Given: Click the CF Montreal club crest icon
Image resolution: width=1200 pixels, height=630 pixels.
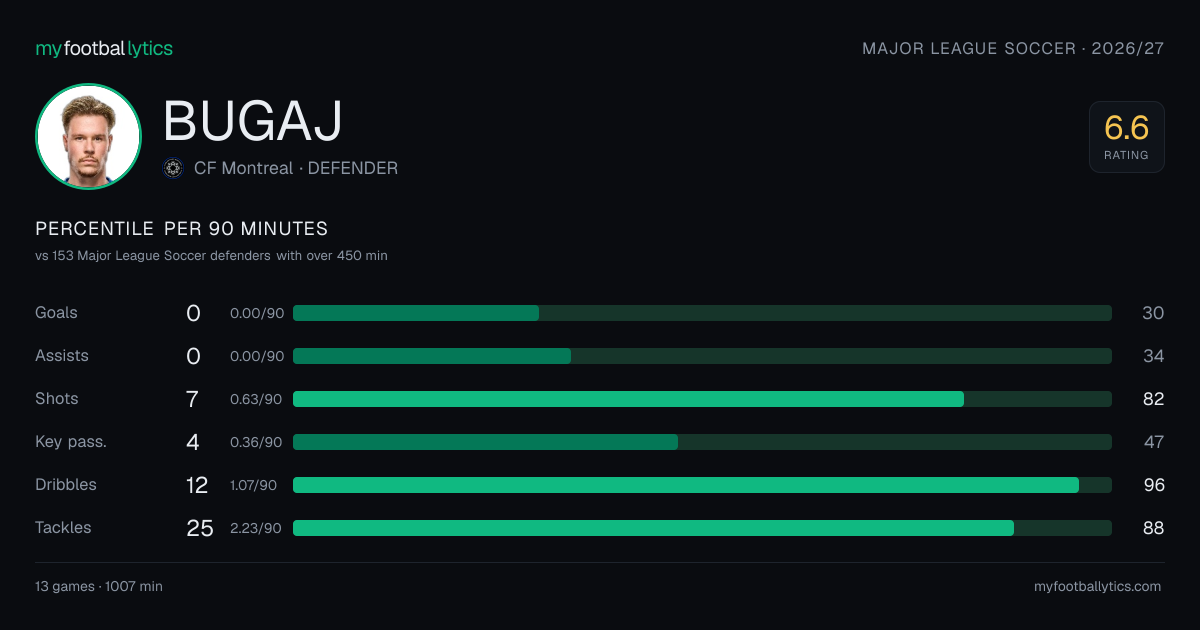Looking at the screenshot, I should (173, 168).
